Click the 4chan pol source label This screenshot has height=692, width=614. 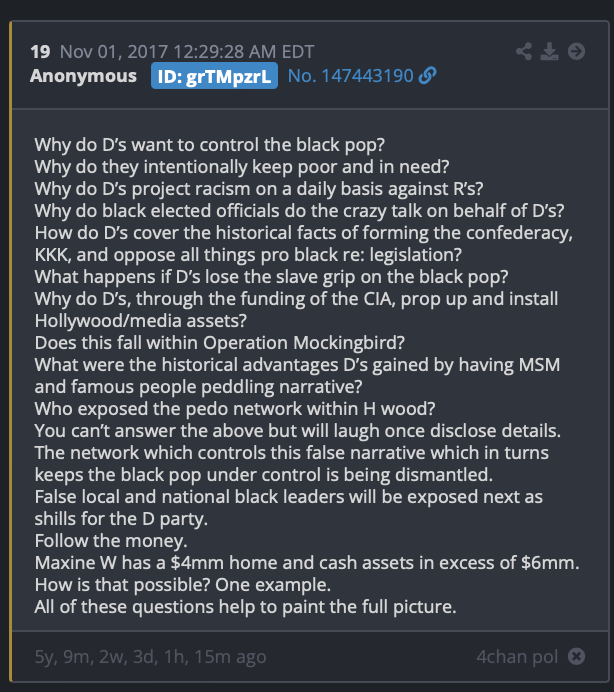click(517, 657)
